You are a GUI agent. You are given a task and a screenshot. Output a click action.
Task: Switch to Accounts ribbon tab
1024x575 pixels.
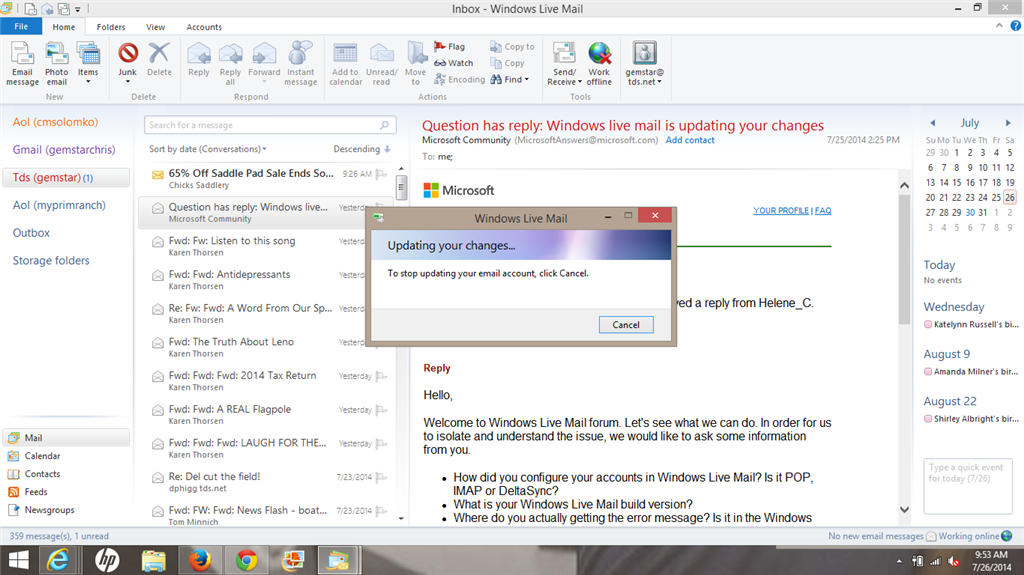[x=204, y=27]
